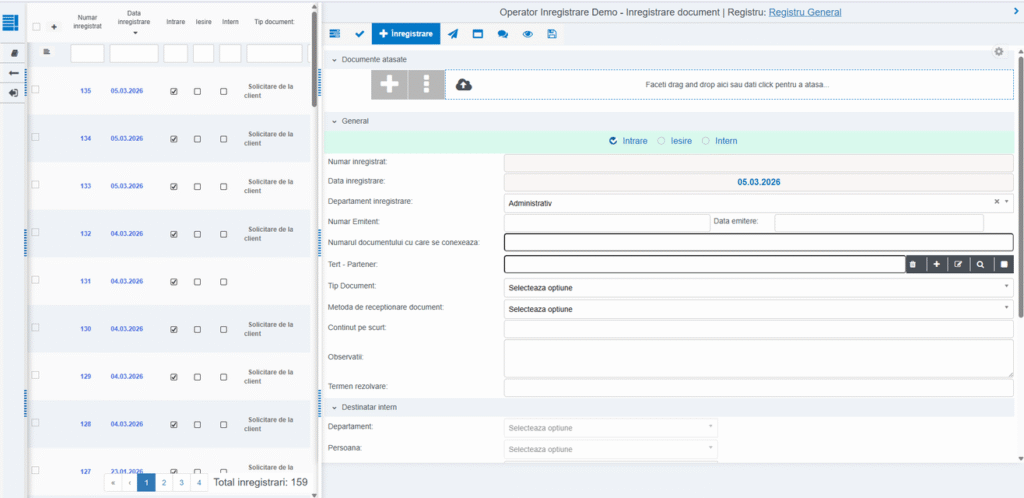1024x498 pixels.
Task: Select the Iesire radio button
Action: point(661,141)
